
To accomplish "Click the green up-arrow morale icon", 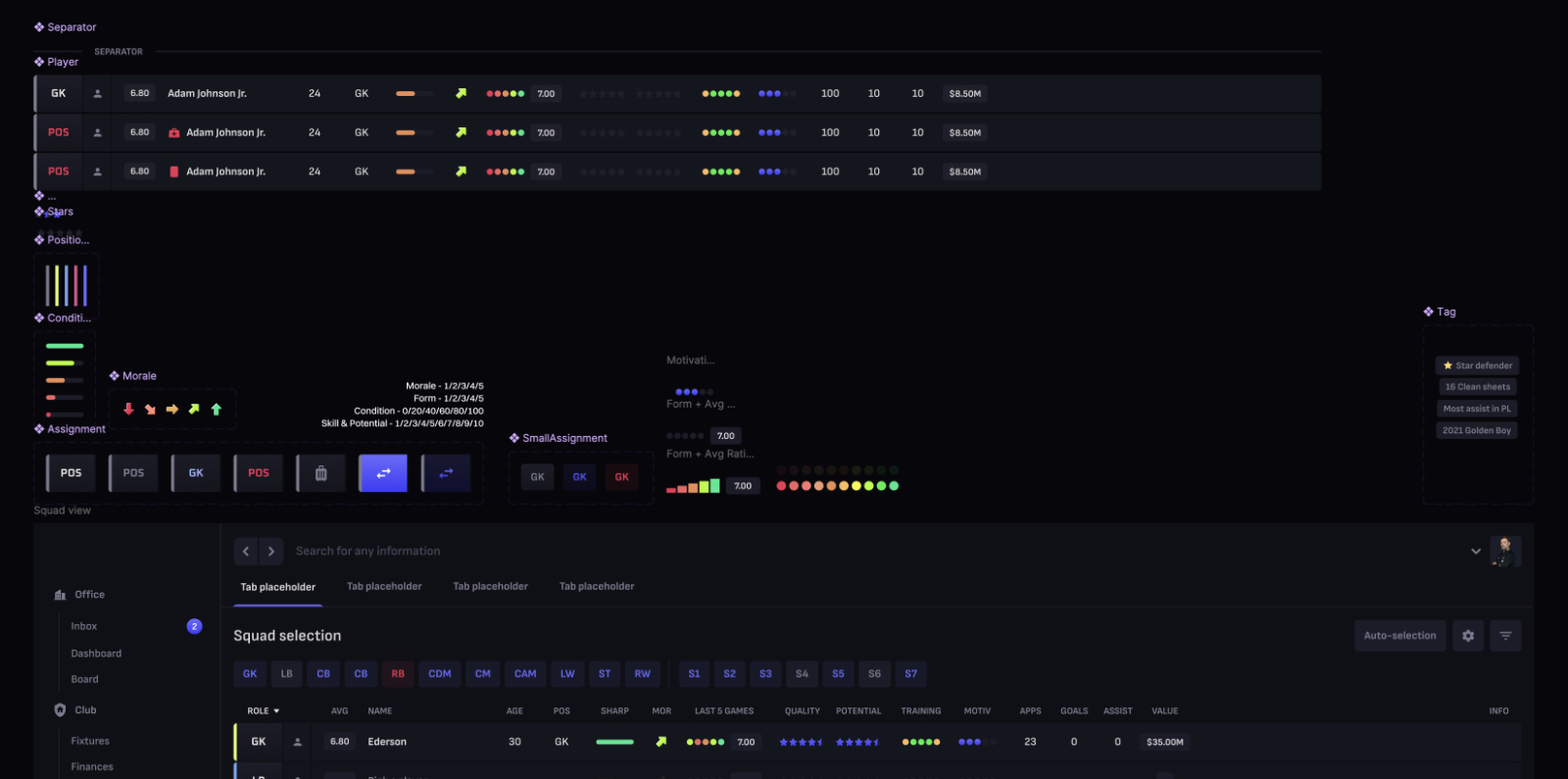I will pyautogui.click(x=217, y=410).
